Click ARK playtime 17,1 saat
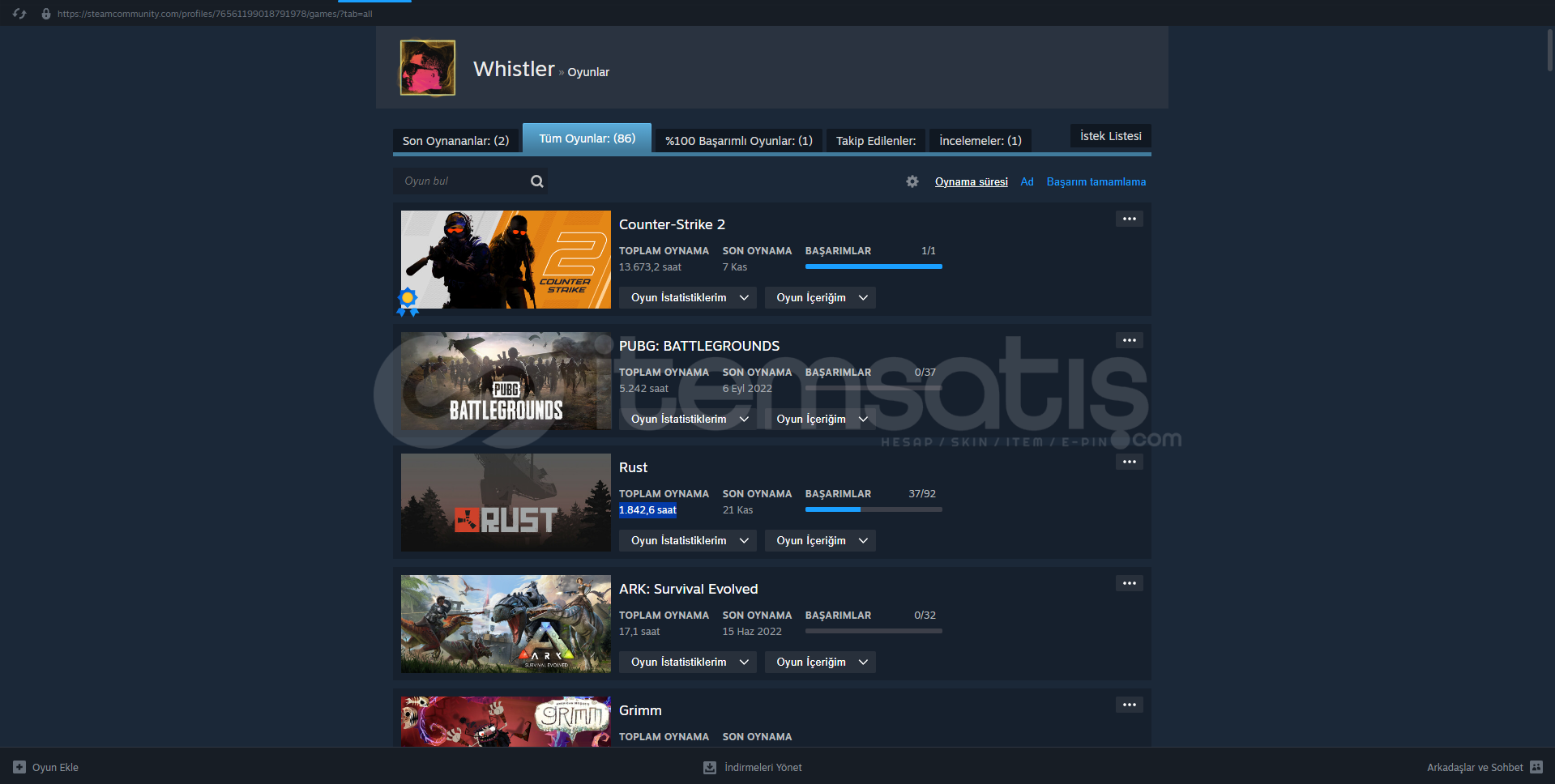The height and width of the screenshot is (784, 1555). point(639,632)
